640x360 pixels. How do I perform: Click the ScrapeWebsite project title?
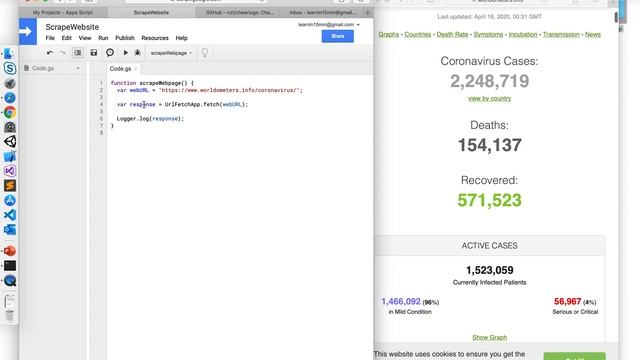tap(72, 27)
